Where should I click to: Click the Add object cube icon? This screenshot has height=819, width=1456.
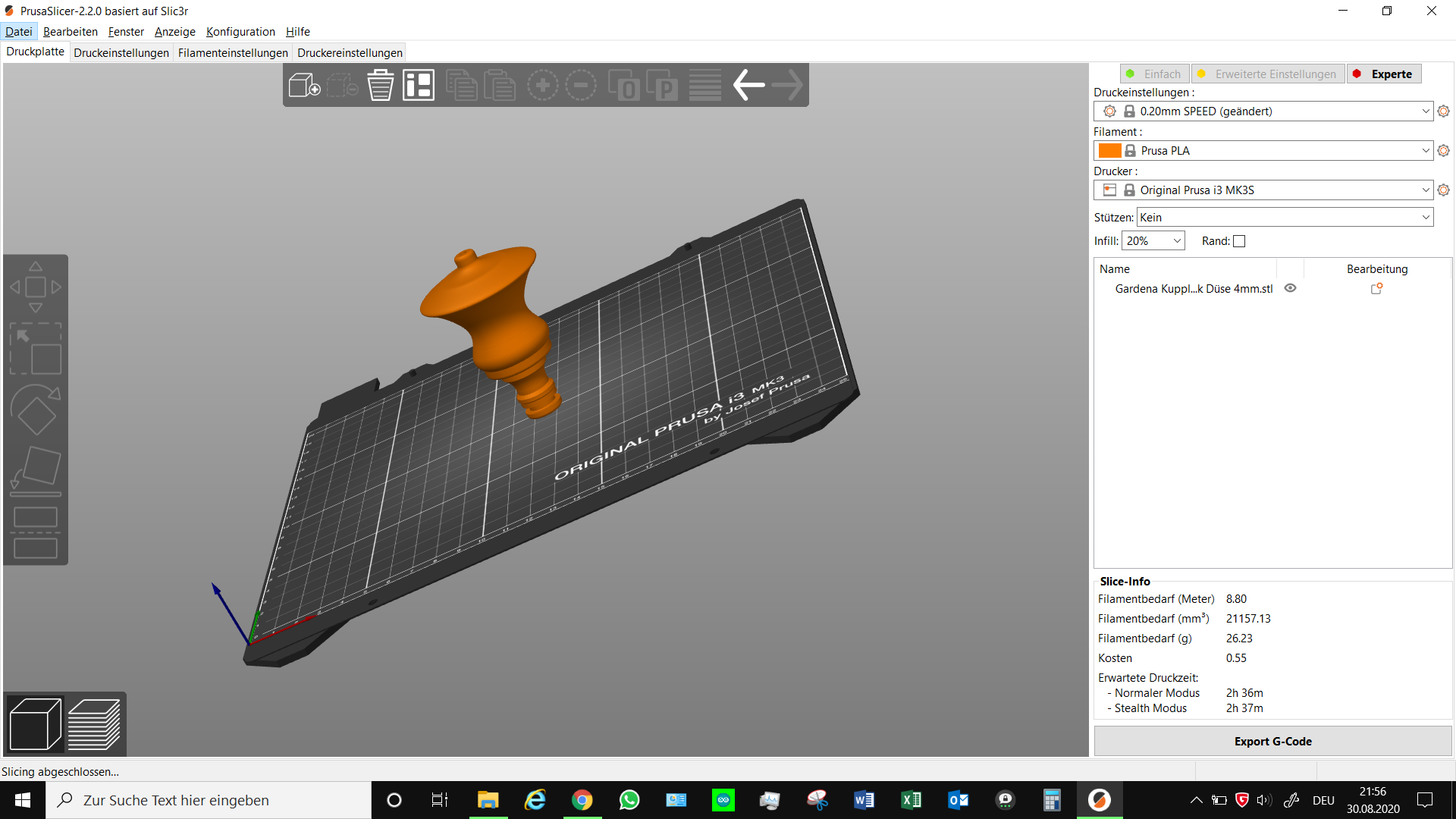[305, 85]
